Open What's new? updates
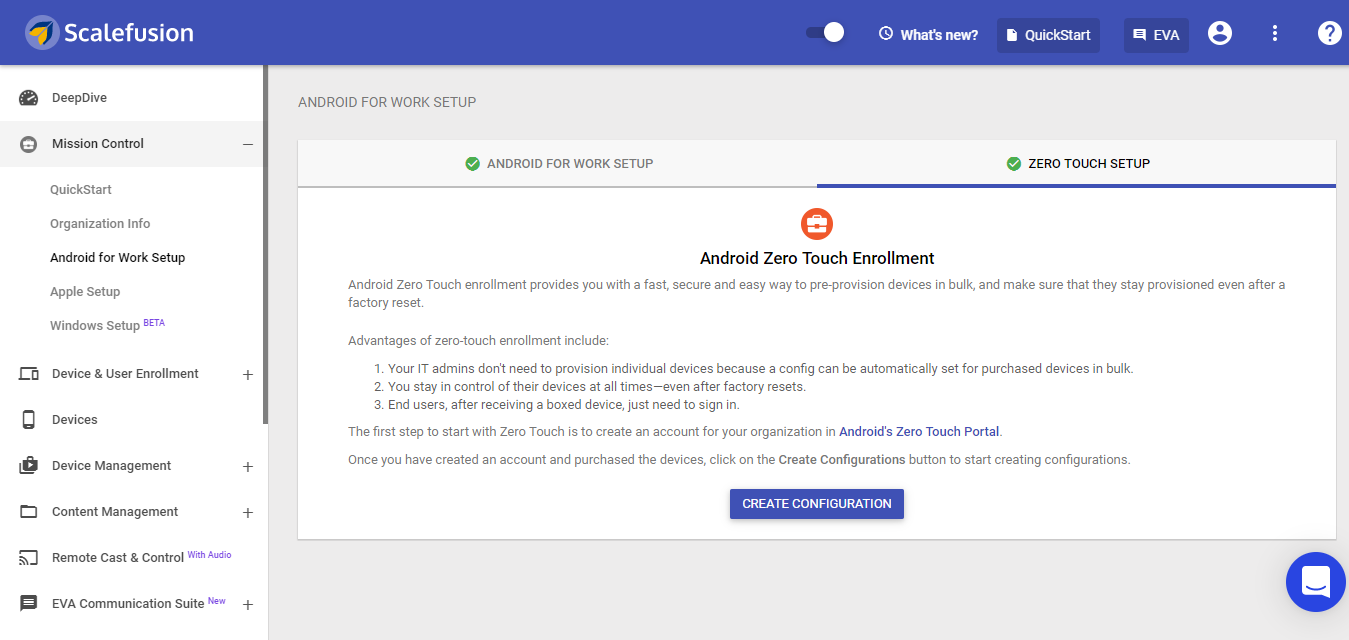The image size is (1349, 640). (928, 35)
